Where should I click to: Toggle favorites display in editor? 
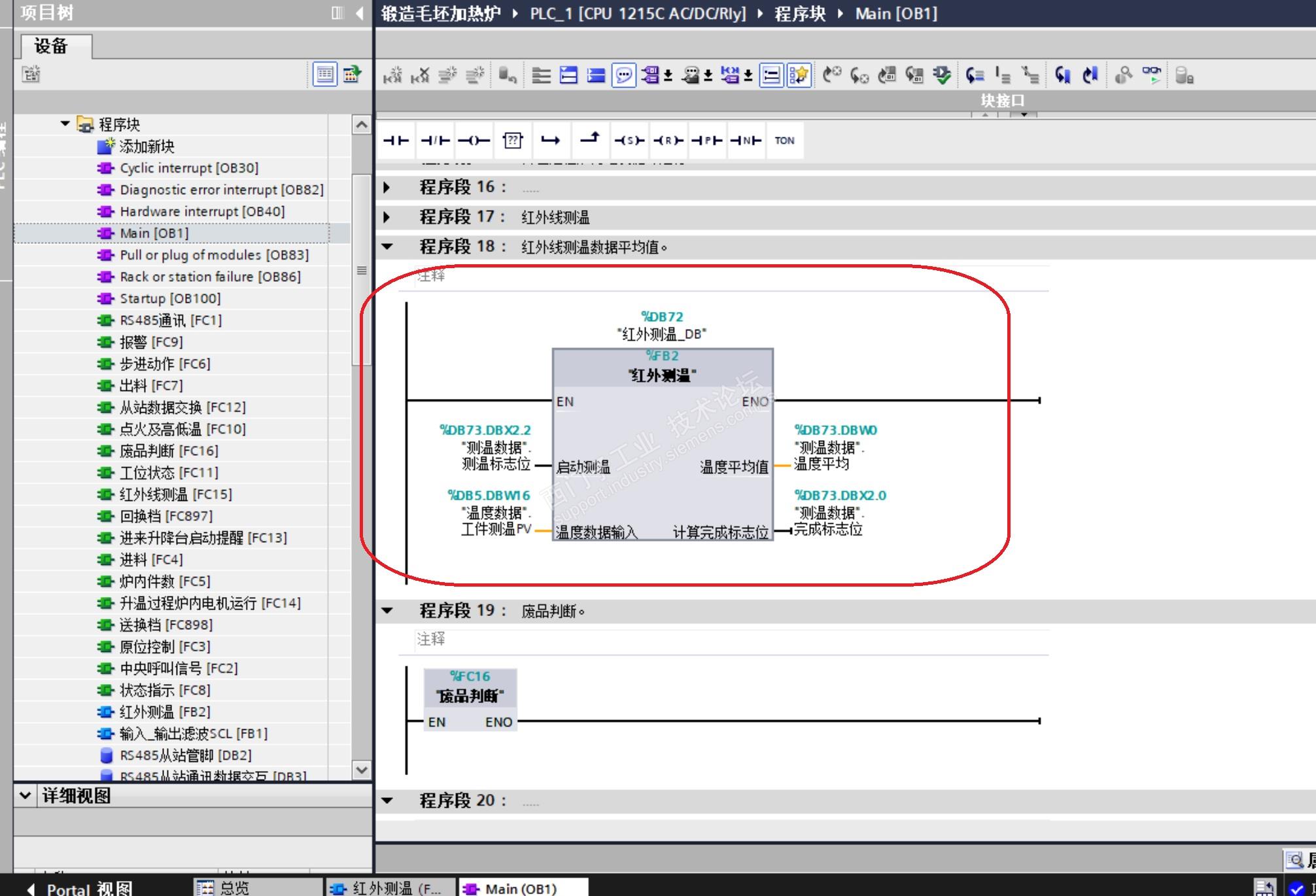tap(799, 76)
